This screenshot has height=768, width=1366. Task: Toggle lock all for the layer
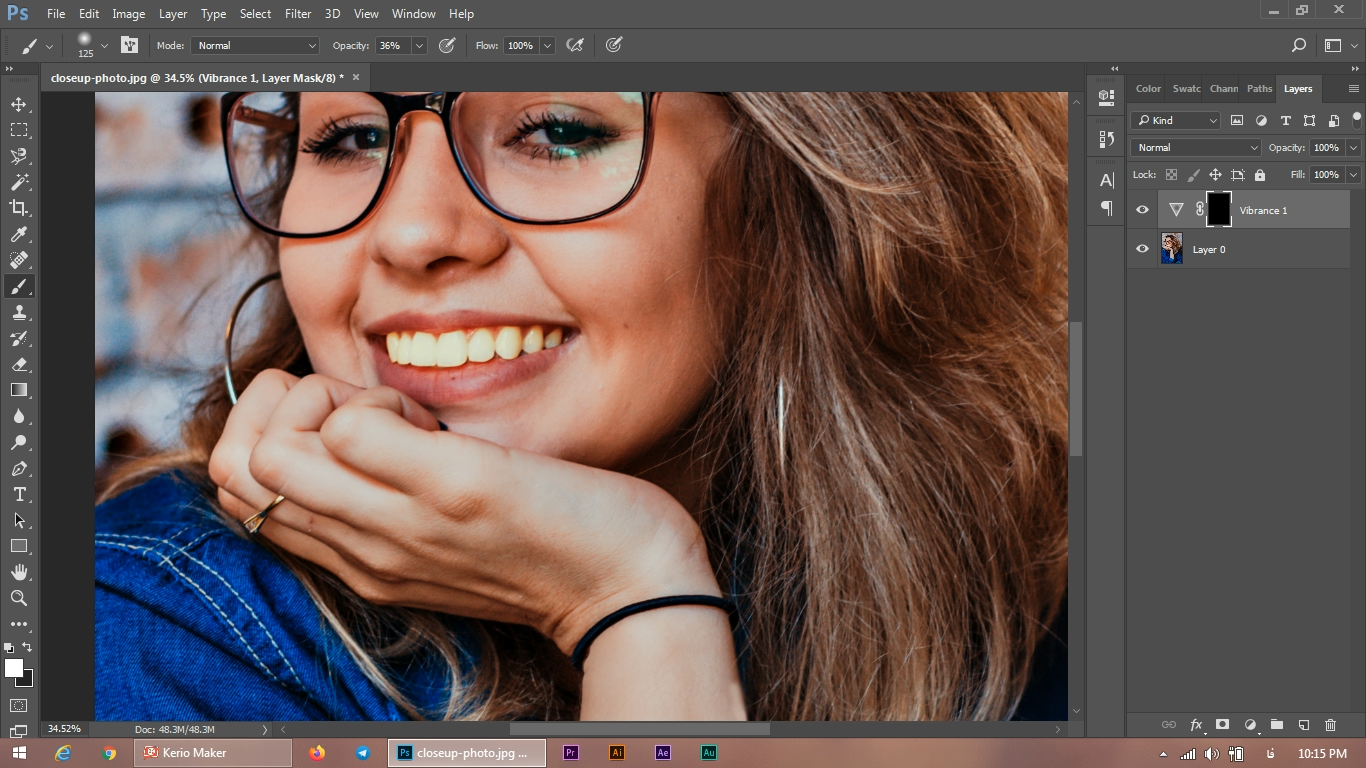coord(1259,175)
